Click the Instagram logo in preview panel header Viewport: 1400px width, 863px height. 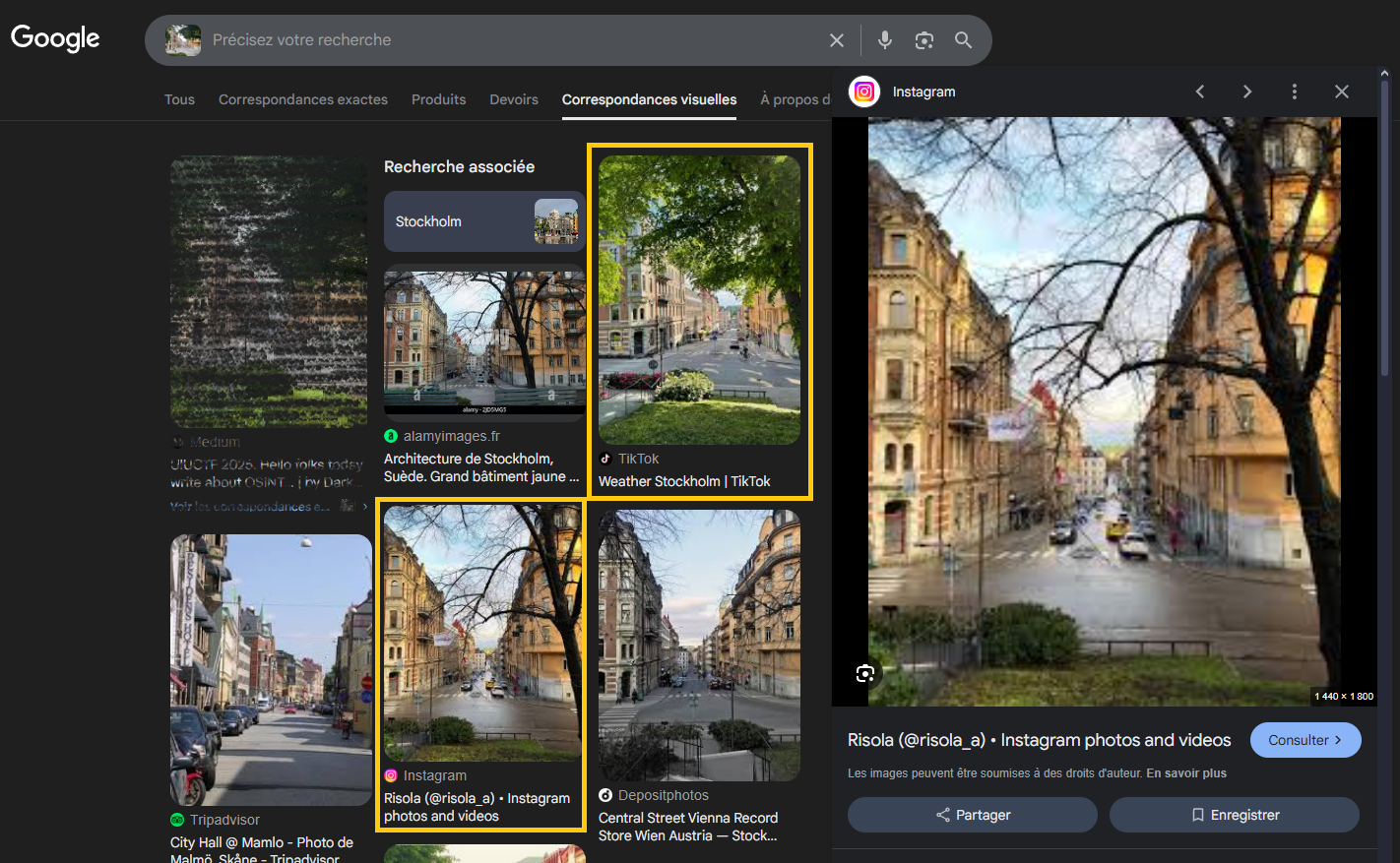coord(864,92)
